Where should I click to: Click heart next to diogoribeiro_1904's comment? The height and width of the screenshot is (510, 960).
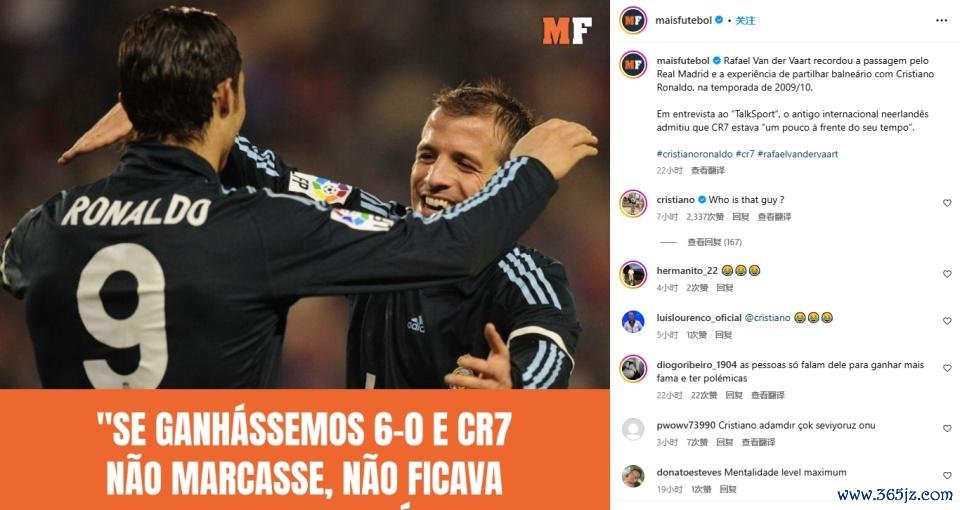coord(947,368)
